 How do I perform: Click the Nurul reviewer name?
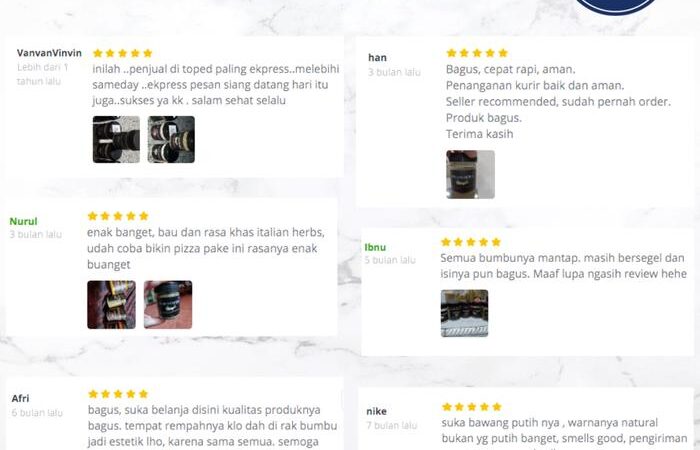(x=23, y=221)
